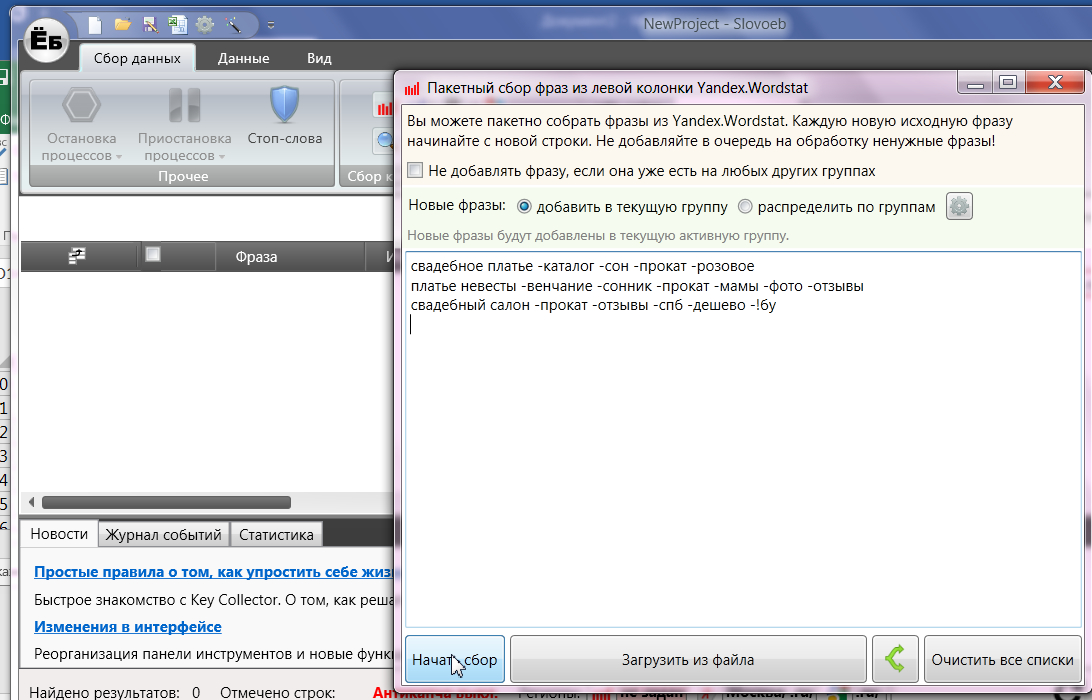The height and width of the screenshot is (700, 1092).
Task: Click the платье невесты phrase line
Action: click(637, 286)
